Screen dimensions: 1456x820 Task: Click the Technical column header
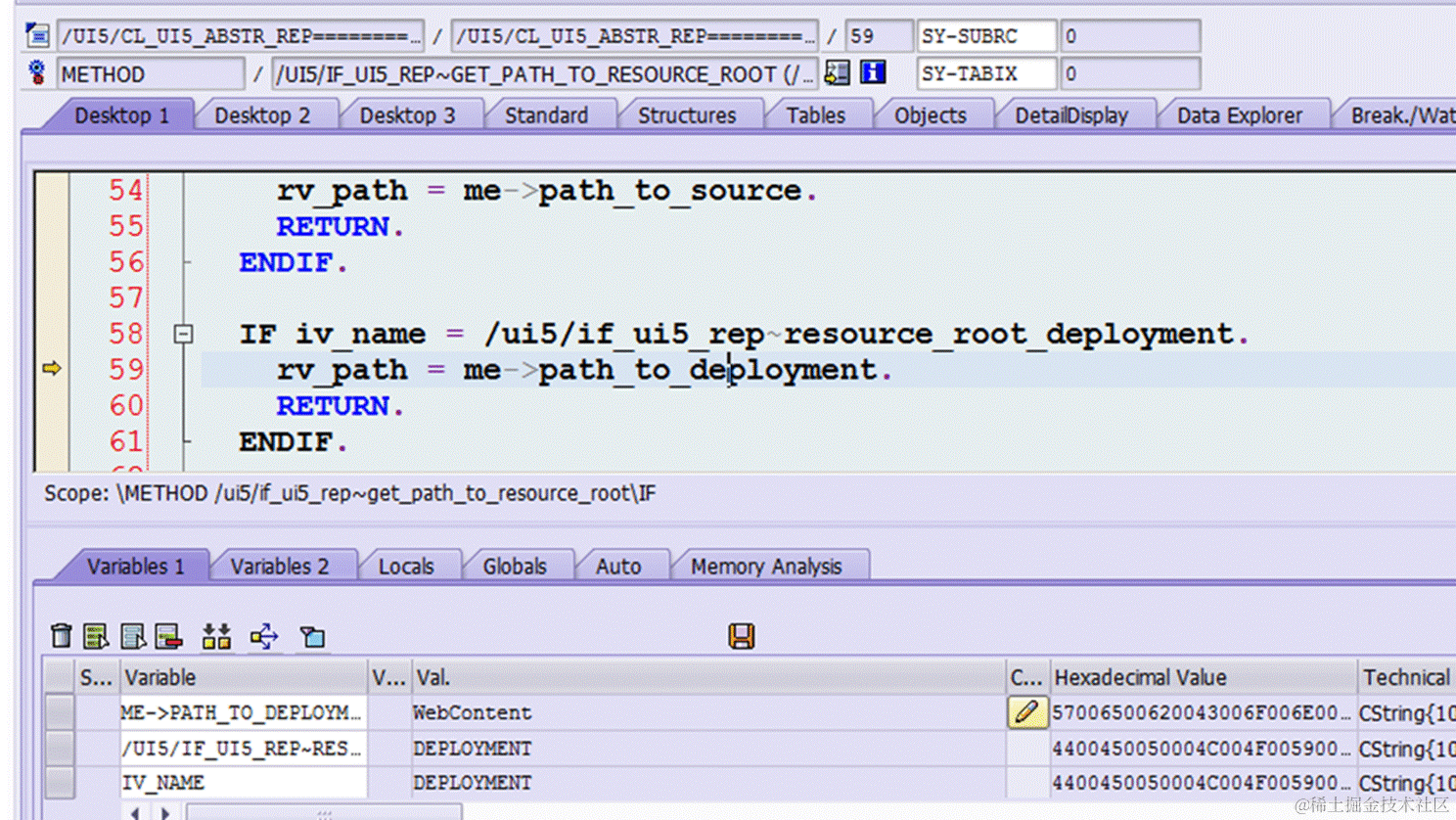tap(1407, 677)
